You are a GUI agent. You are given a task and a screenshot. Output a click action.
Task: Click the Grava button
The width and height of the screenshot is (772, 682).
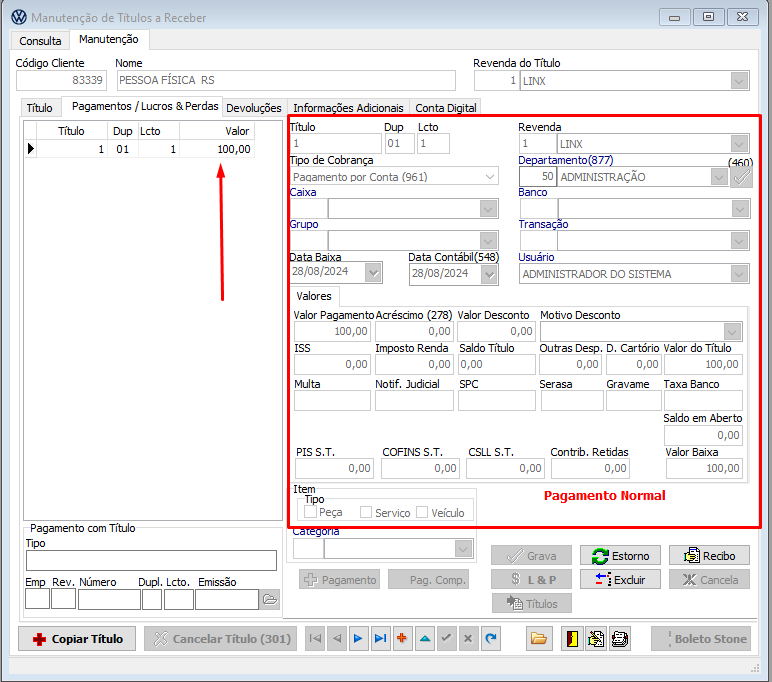click(531, 556)
